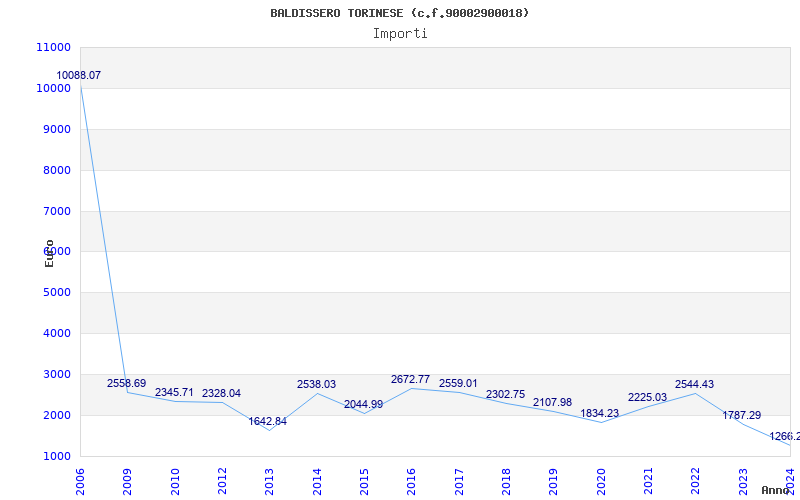The width and height of the screenshot is (800, 500).
Task: Click the 2014 x-axis year label
Action: pyautogui.click(x=317, y=481)
